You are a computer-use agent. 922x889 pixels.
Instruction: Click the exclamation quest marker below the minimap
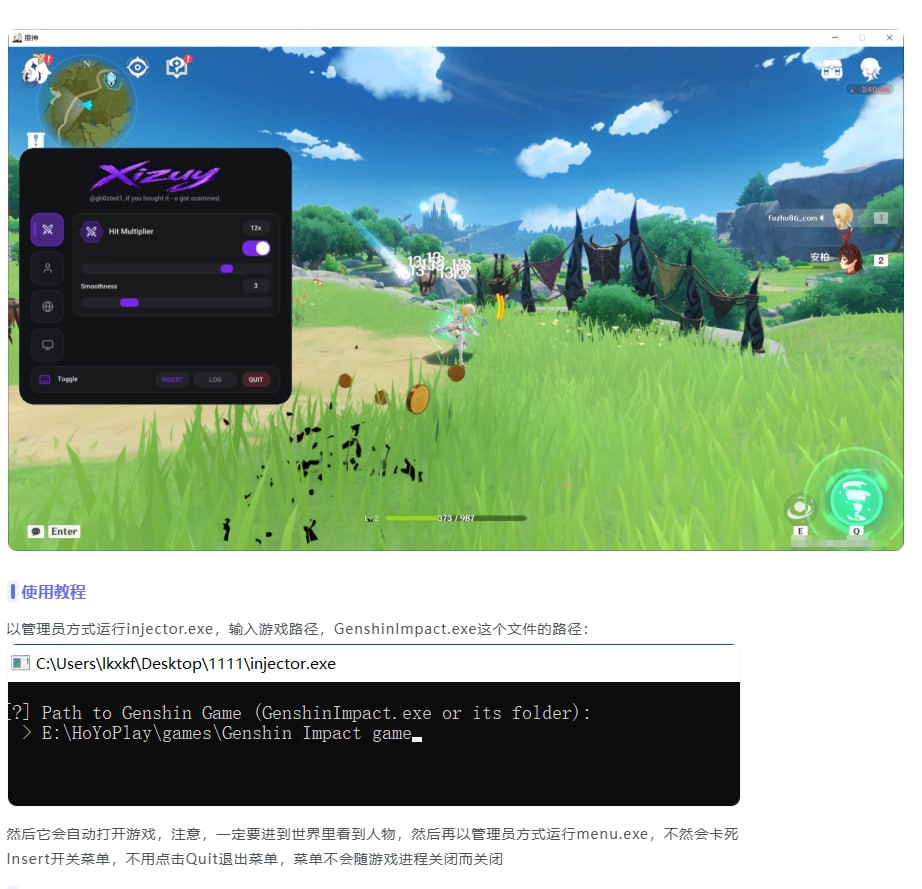point(36,140)
